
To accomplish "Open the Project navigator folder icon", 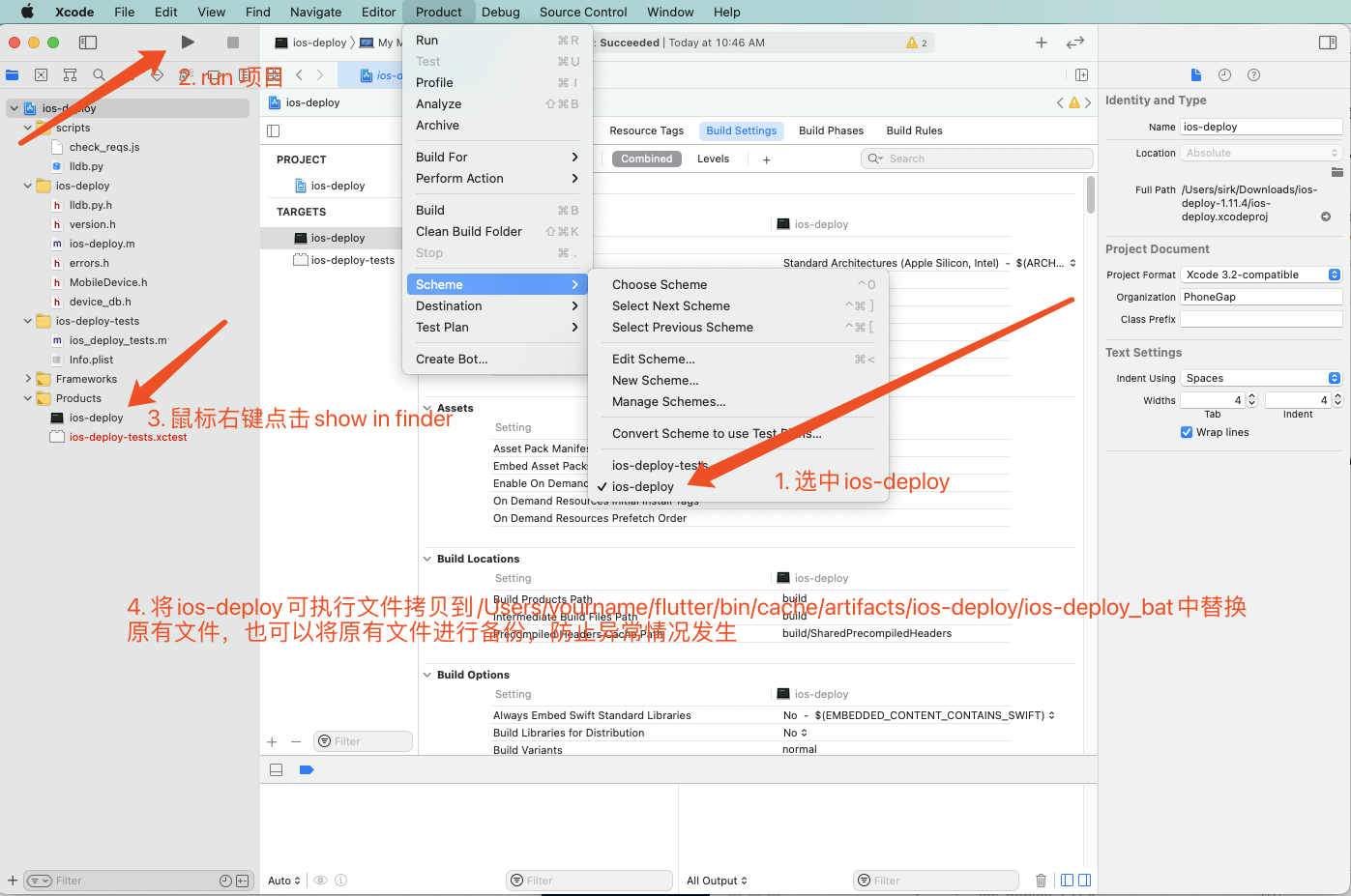I will click(x=13, y=74).
